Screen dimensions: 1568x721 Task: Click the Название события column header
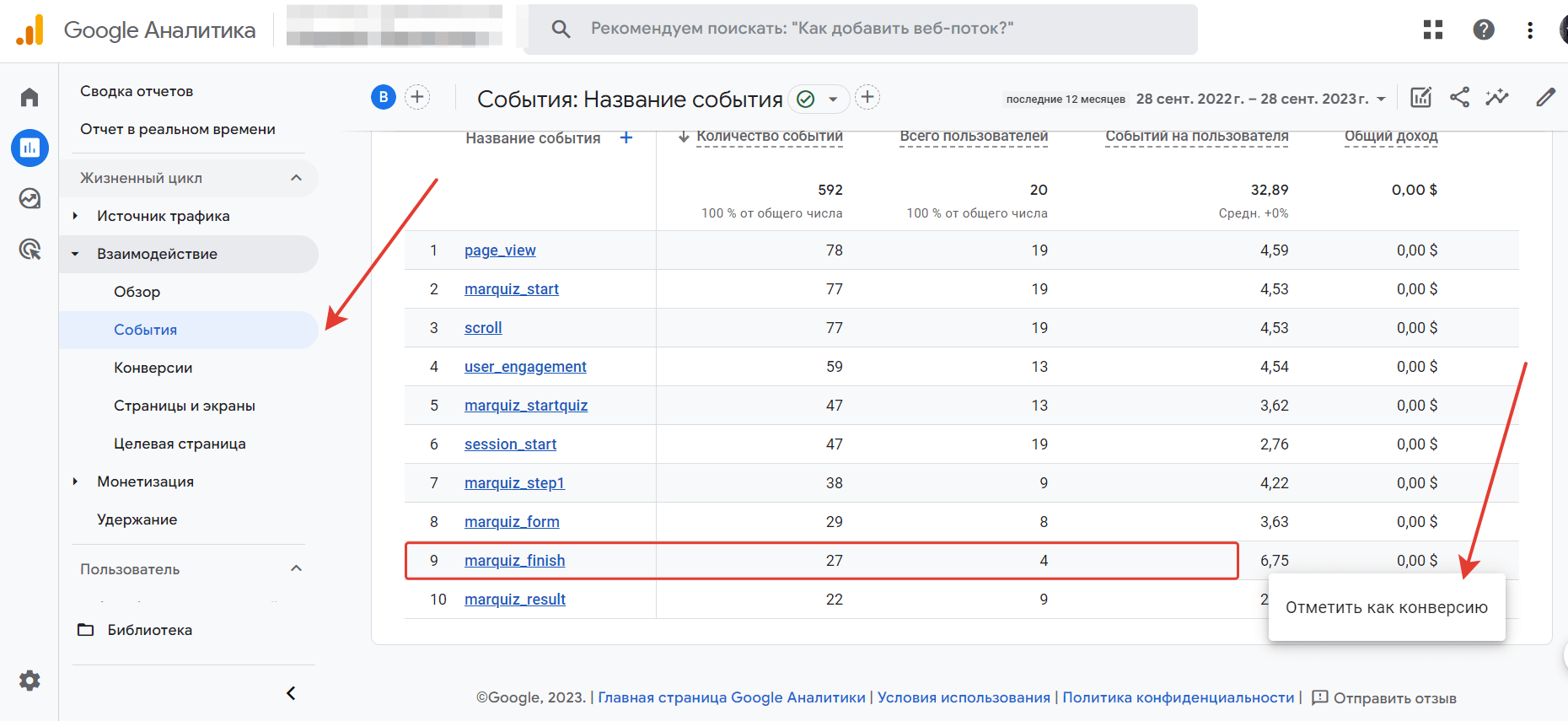(x=533, y=138)
